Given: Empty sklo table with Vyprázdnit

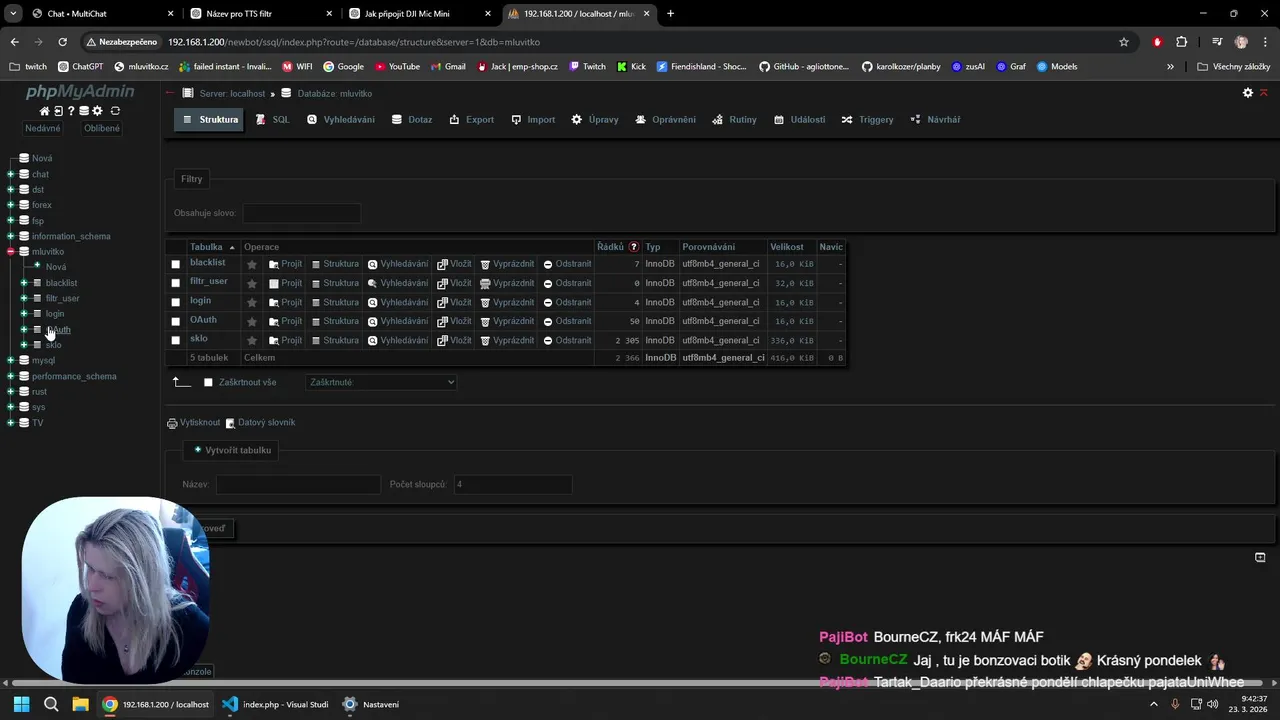Looking at the screenshot, I should 507,340.
